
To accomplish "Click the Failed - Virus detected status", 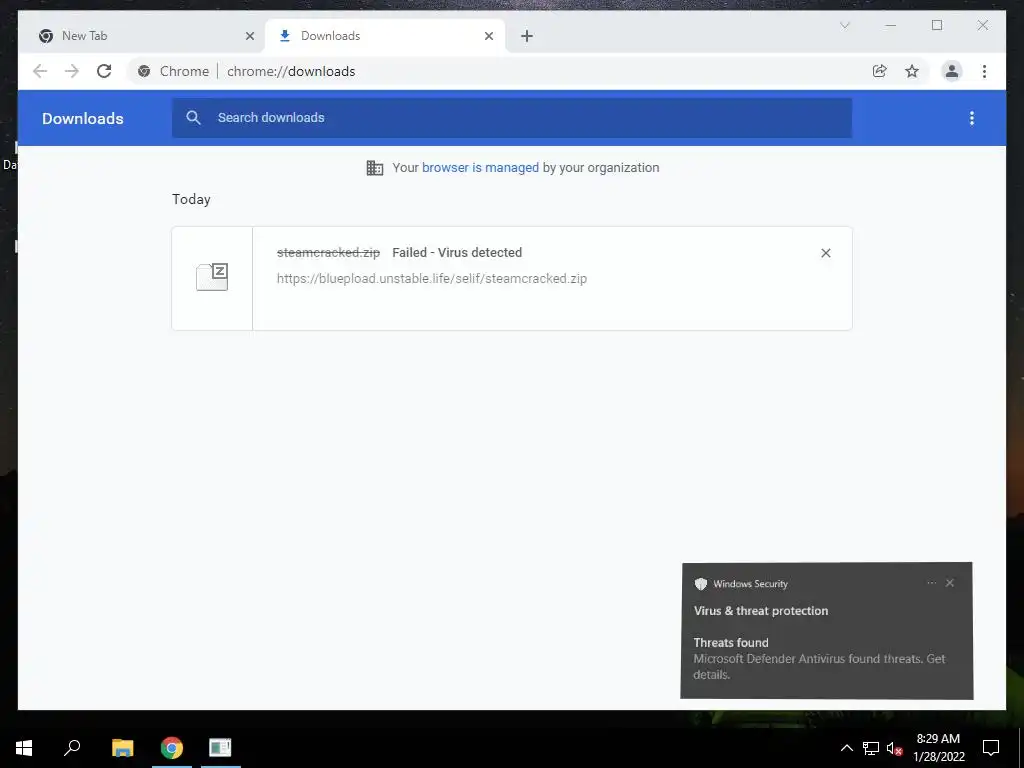I will coord(457,253).
